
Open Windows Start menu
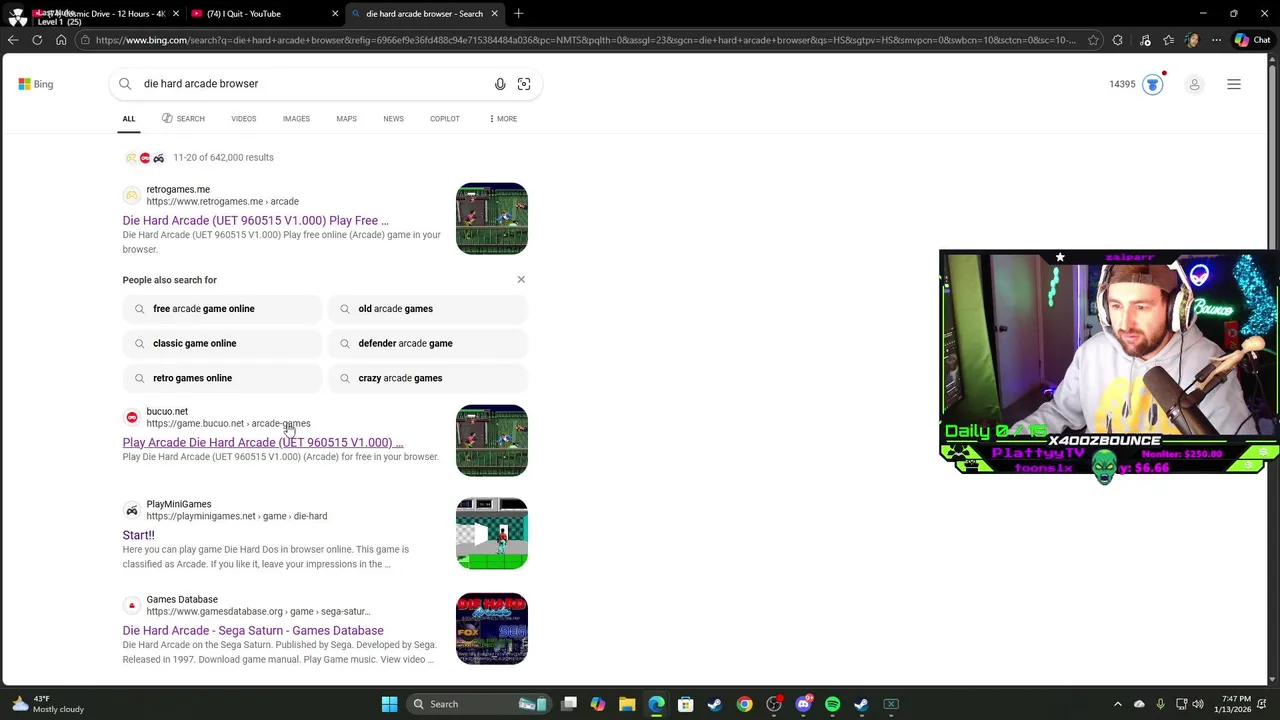(389, 704)
